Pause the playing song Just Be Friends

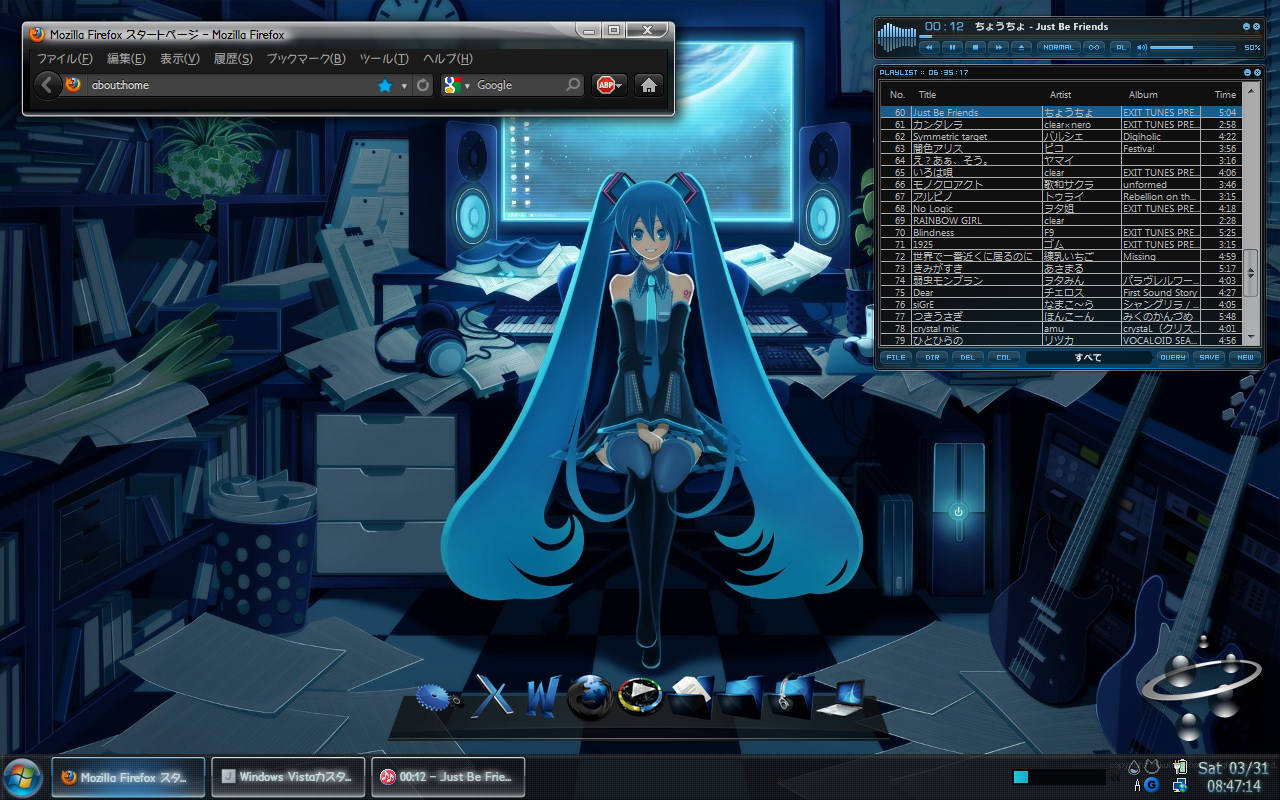tap(952, 47)
